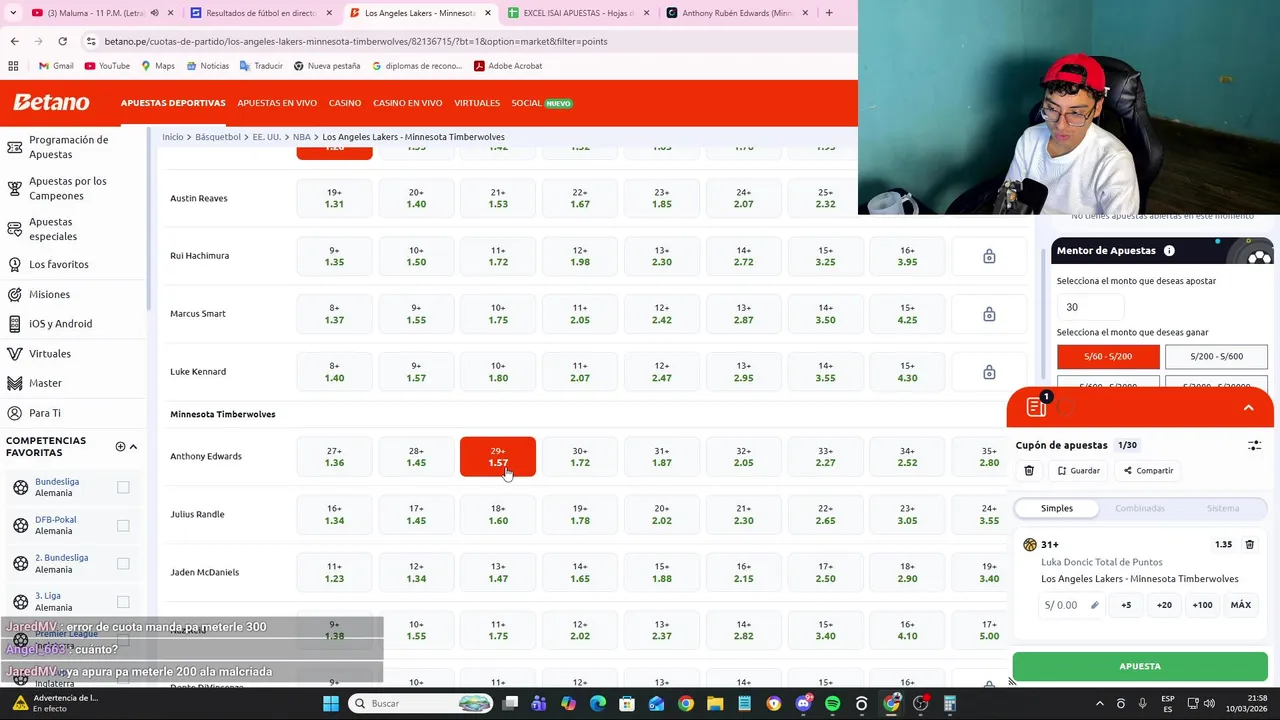The width and height of the screenshot is (1280, 720).
Task: Click the Mentor bet amount field showing 30
Action: coord(1090,307)
